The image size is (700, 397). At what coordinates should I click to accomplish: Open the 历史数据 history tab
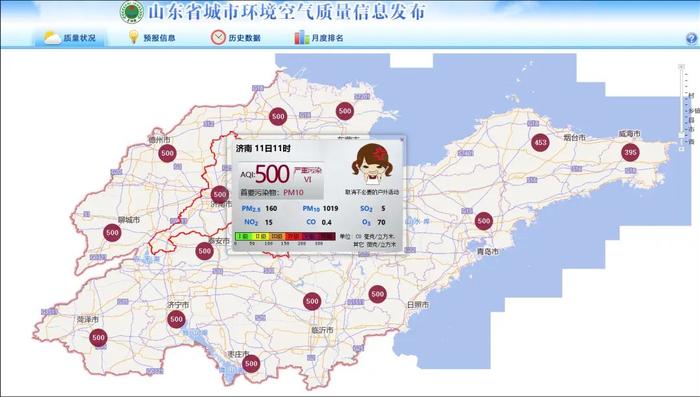pos(236,38)
